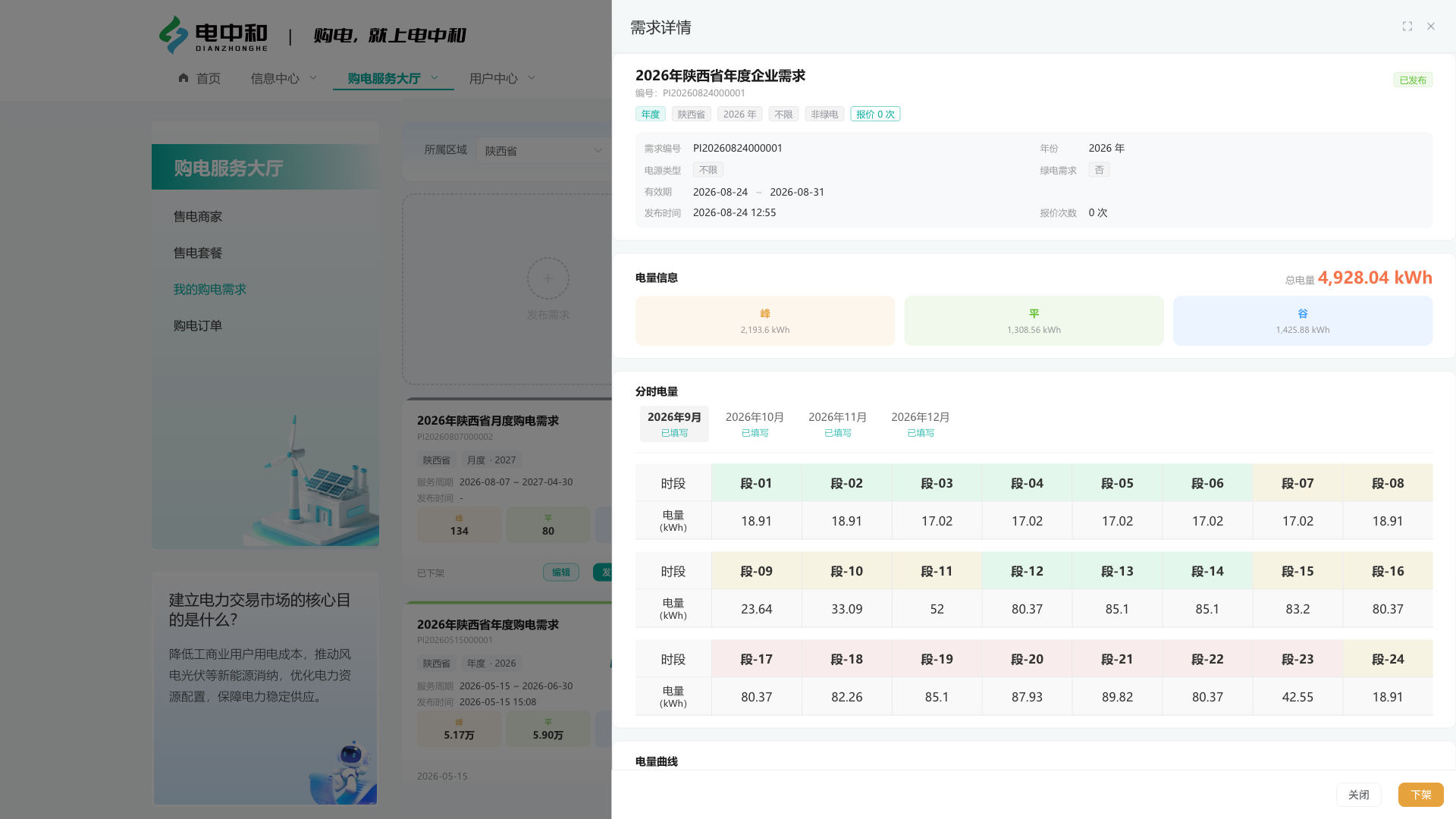
Task: Click the 段-01 header cell
Action: coord(756,483)
